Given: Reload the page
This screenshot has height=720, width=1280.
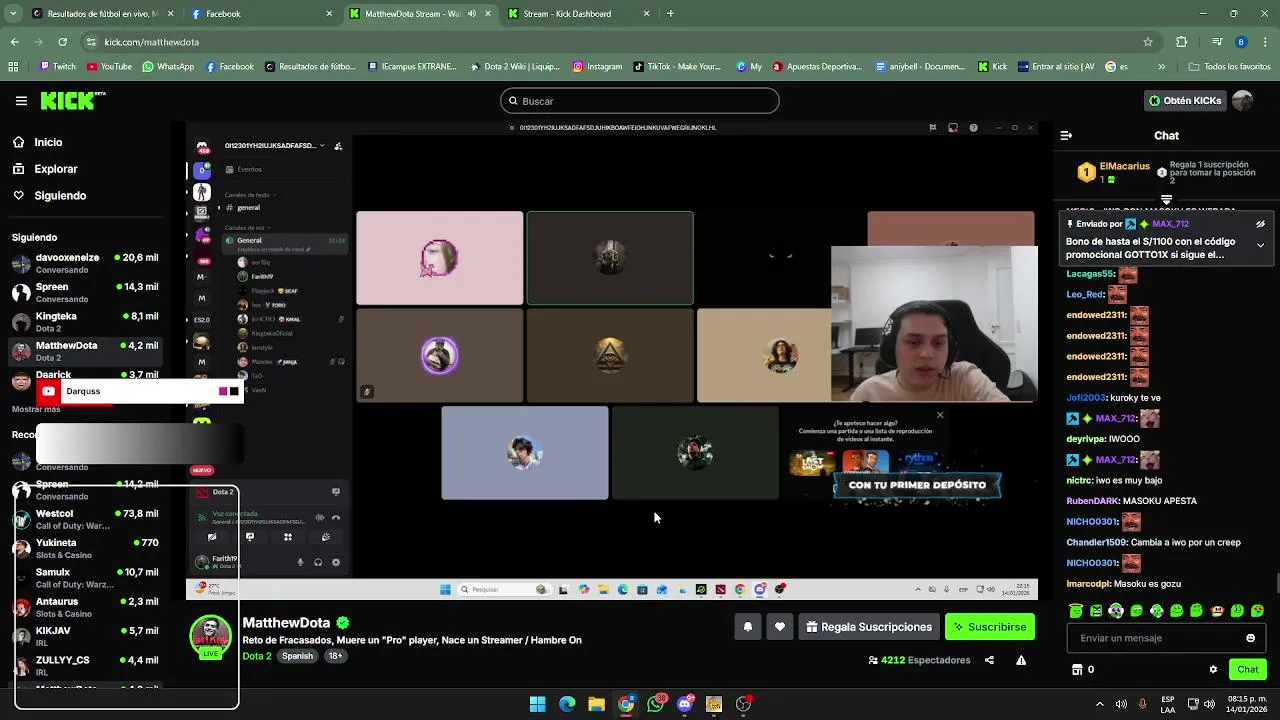Looking at the screenshot, I should pos(62,42).
